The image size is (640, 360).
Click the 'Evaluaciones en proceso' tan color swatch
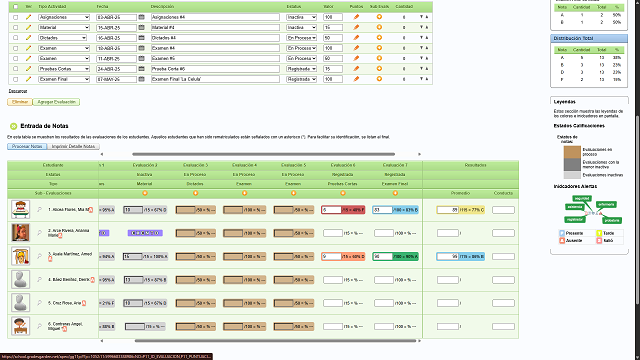(572, 152)
